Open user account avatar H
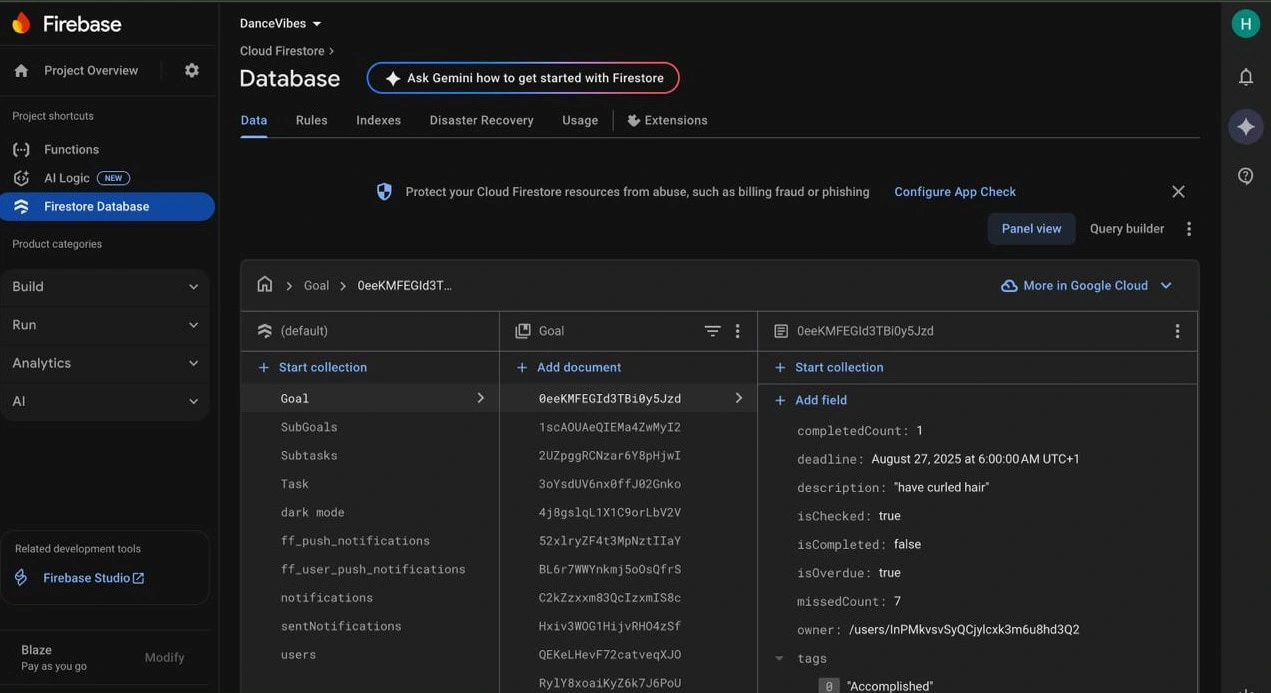This screenshot has width=1271, height=693. pos(1246,24)
